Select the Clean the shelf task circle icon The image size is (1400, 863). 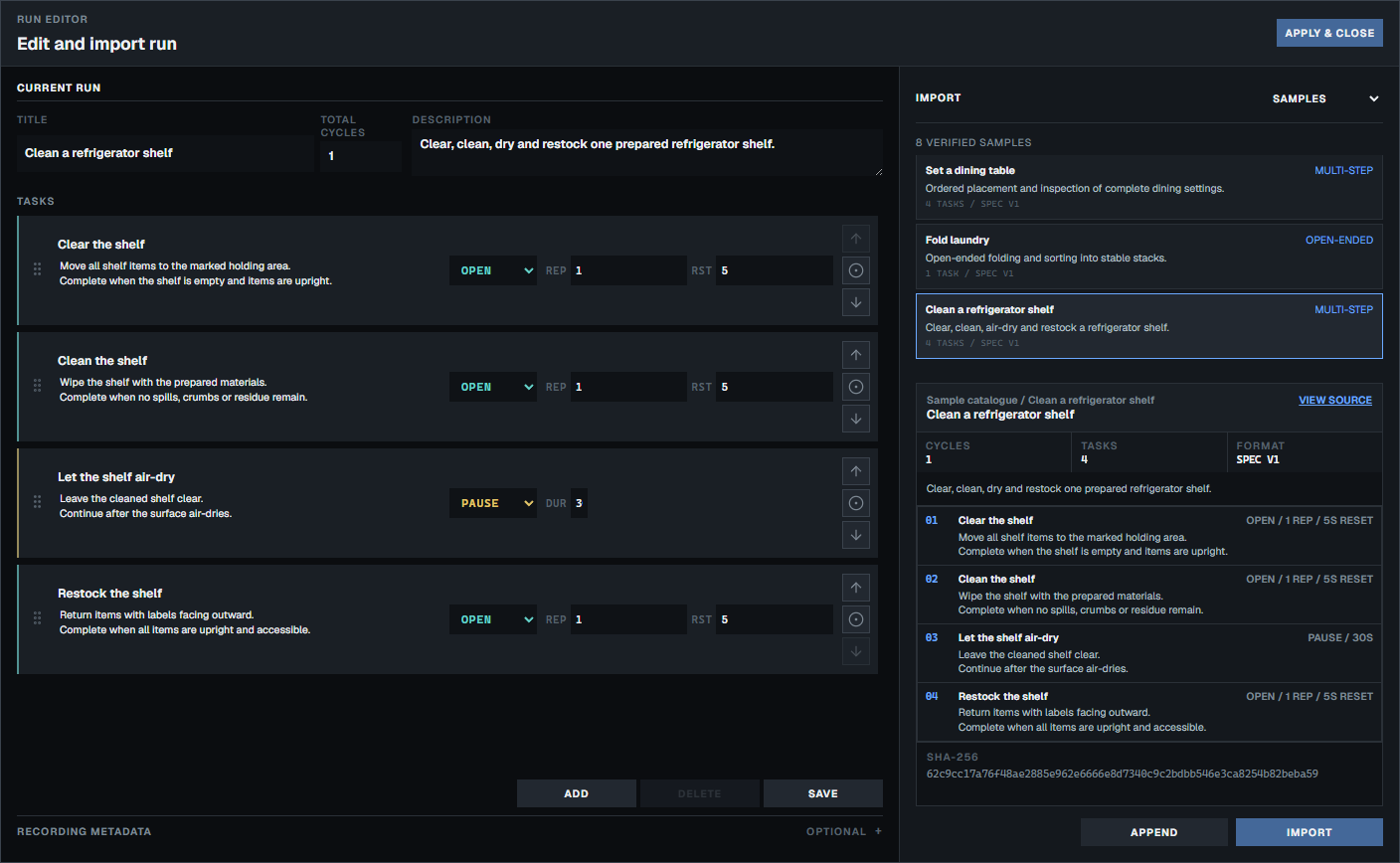coord(856,387)
